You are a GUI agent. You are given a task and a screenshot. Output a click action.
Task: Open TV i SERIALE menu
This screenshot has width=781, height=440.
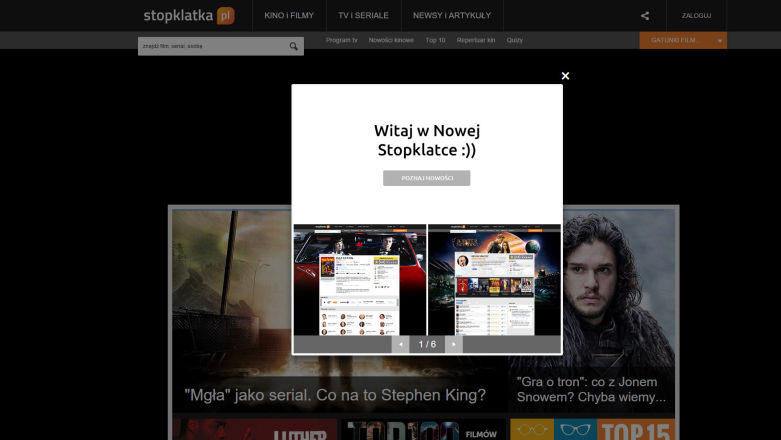pyautogui.click(x=363, y=15)
